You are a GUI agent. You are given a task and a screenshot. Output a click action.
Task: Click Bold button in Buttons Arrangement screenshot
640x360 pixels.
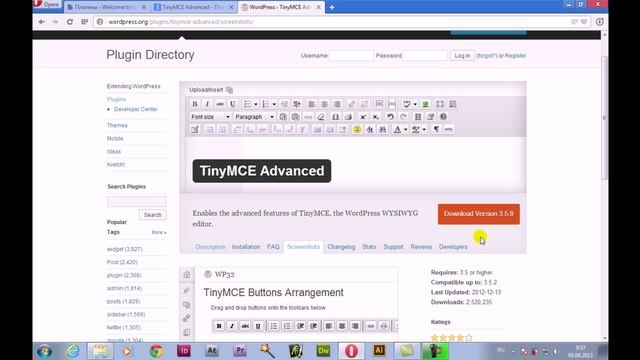[219, 326]
